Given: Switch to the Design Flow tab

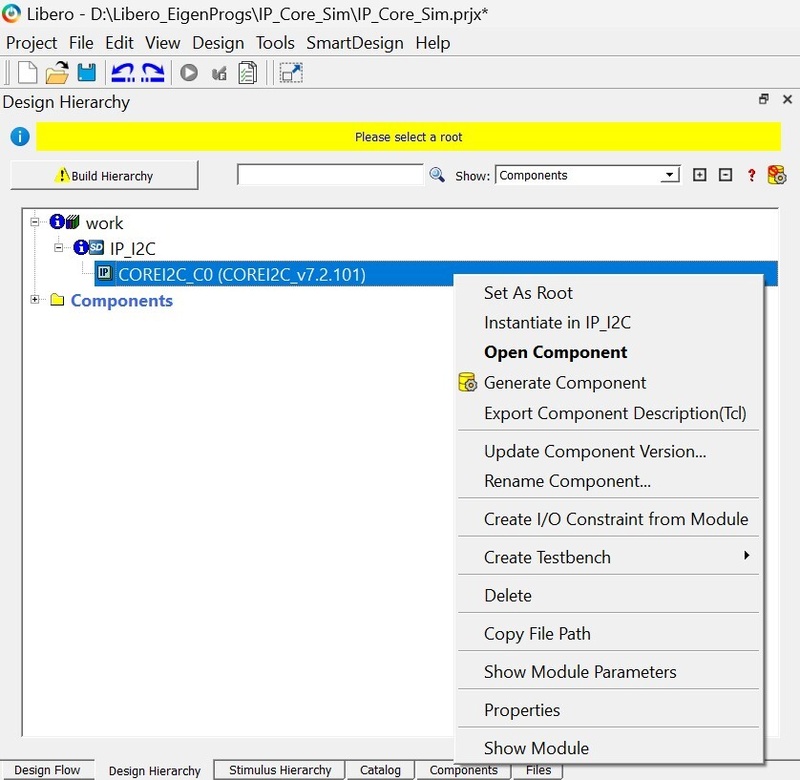Looking at the screenshot, I should 47,770.
